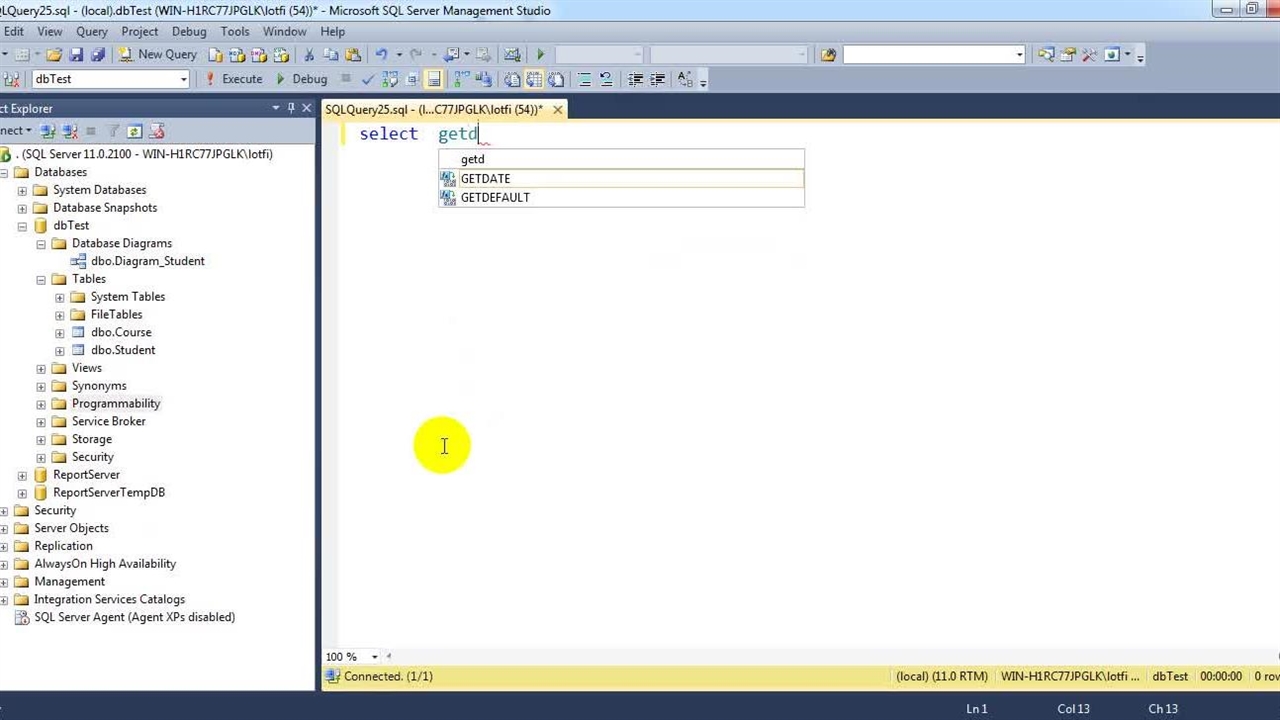Collapse the dbTest database node
Viewport: 1280px width, 720px height.
pyautogui.click(x=22, y=226)
